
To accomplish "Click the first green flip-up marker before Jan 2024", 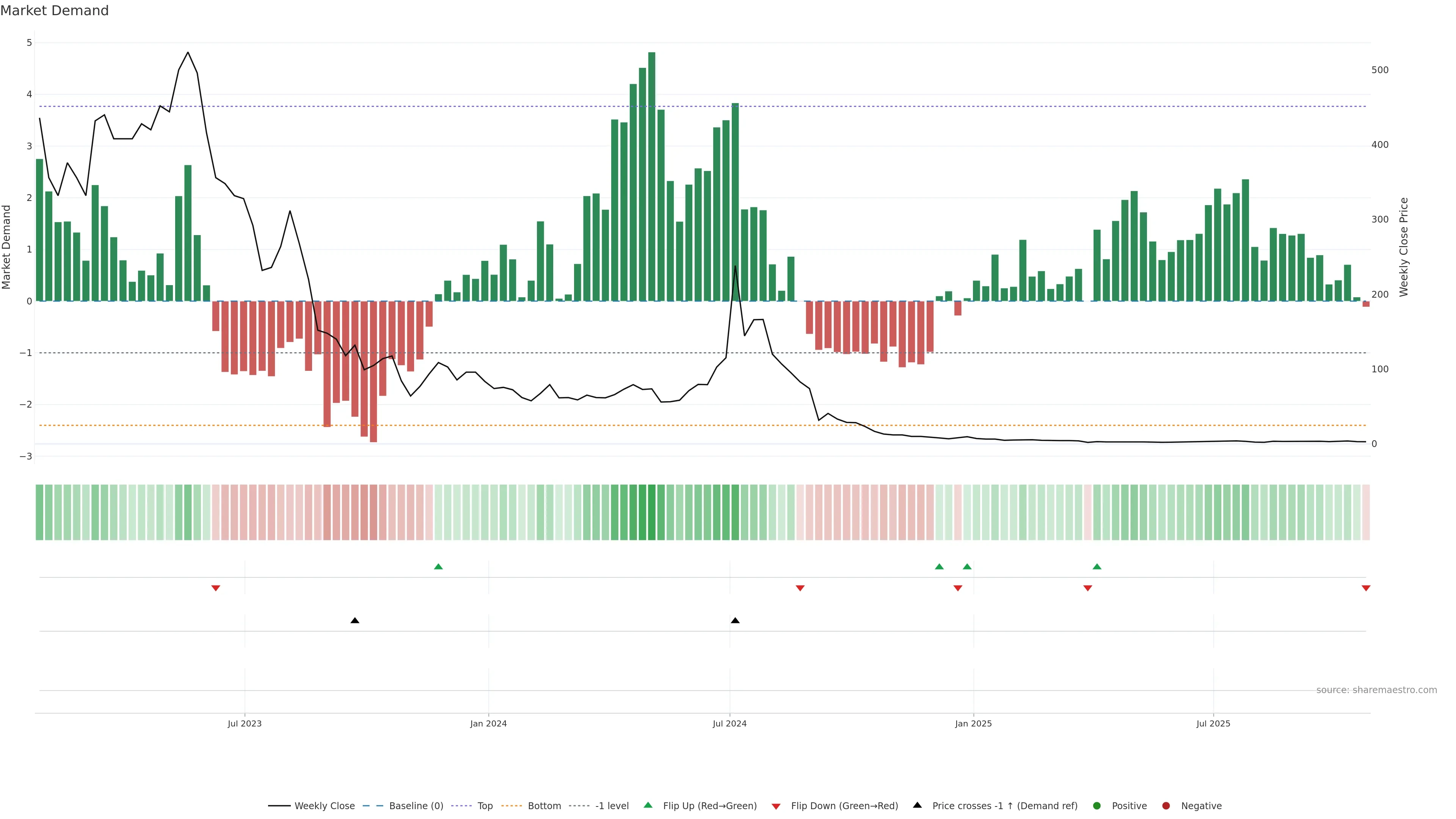I will pyautogui.click(x=438, y=566).
